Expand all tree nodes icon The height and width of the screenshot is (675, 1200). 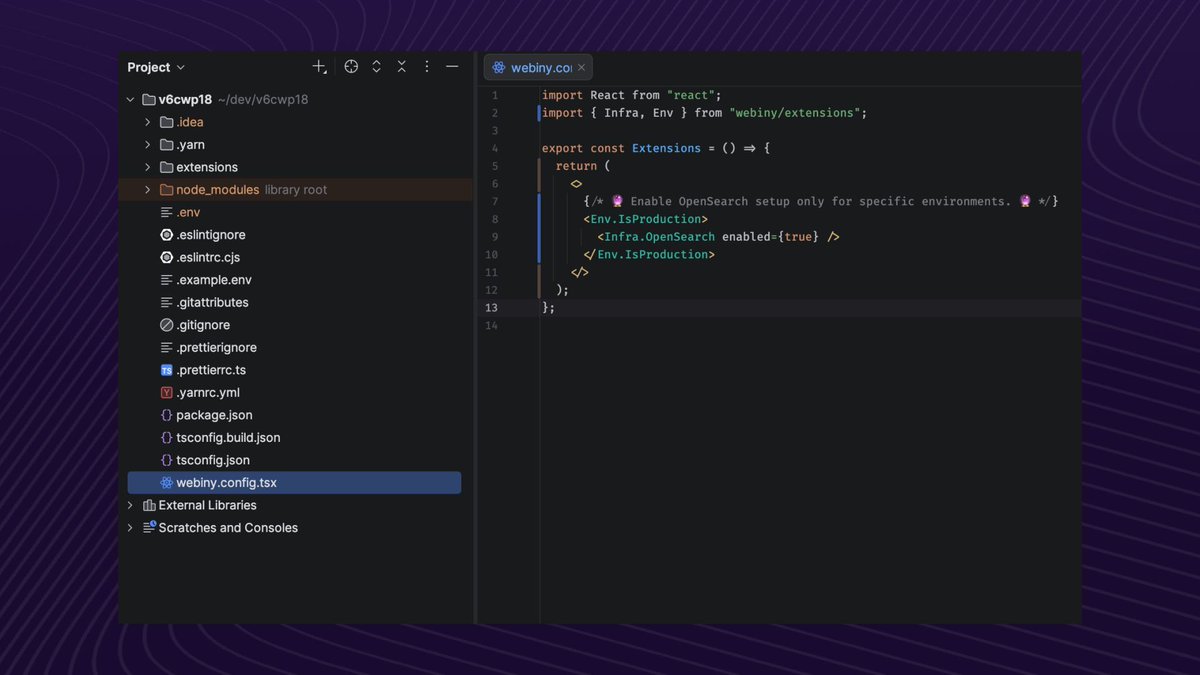(376, 67)
